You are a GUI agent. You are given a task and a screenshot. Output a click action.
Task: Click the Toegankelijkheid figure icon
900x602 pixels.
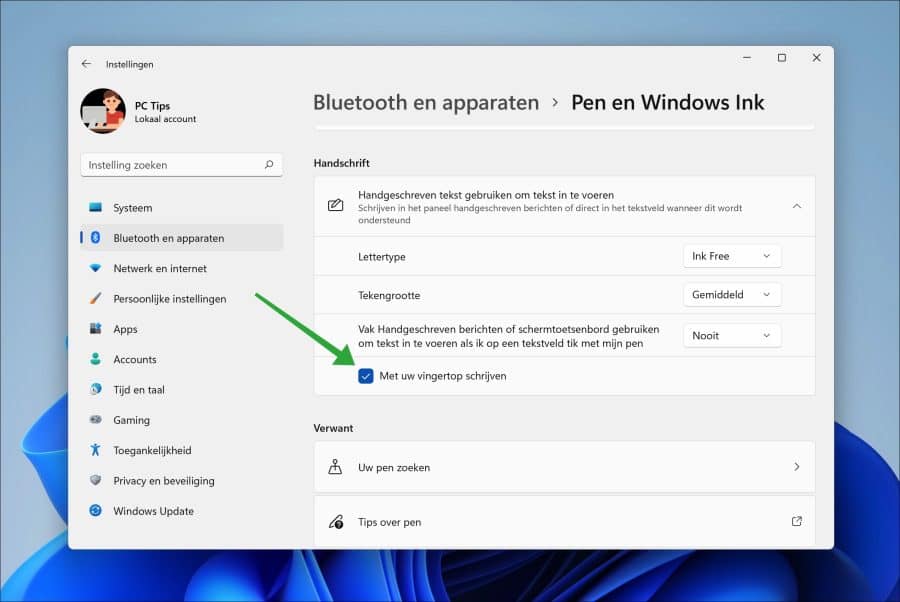pyautogui.click(x=95, y=450)
